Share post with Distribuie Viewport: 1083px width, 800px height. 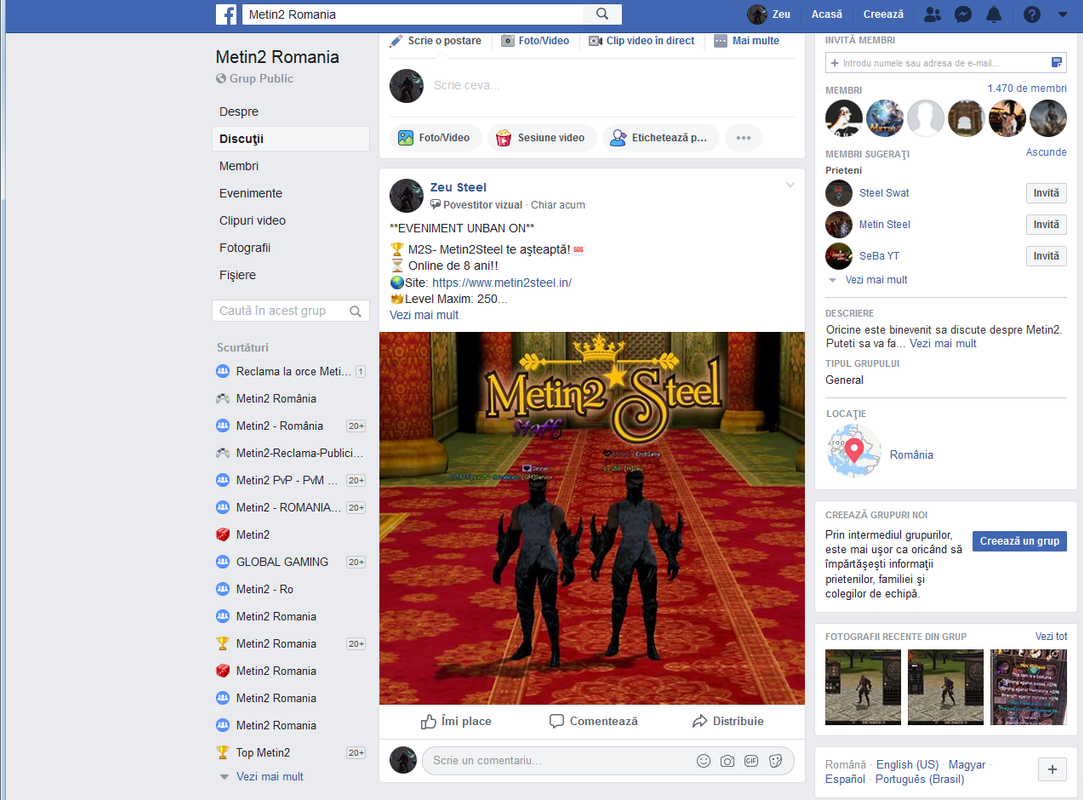(728, 721)
